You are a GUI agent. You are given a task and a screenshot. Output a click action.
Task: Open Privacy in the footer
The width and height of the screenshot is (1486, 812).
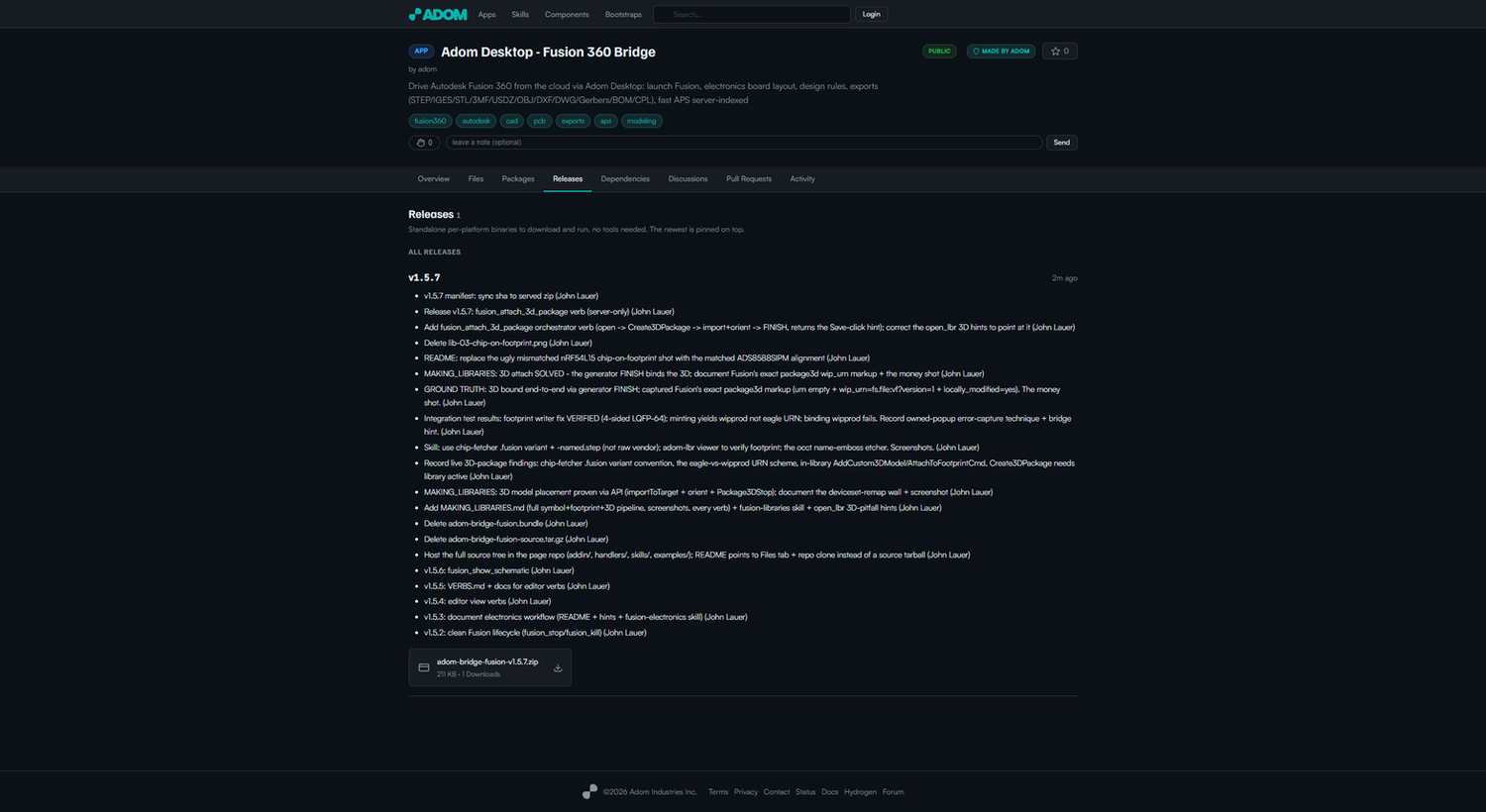[746, 792]
